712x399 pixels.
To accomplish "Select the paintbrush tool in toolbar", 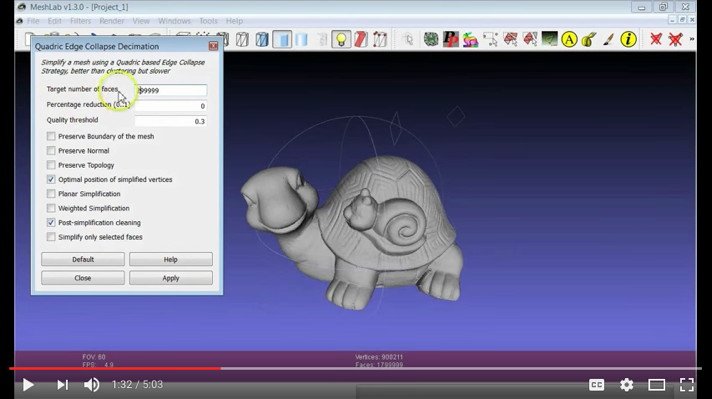I will point(608,39).
